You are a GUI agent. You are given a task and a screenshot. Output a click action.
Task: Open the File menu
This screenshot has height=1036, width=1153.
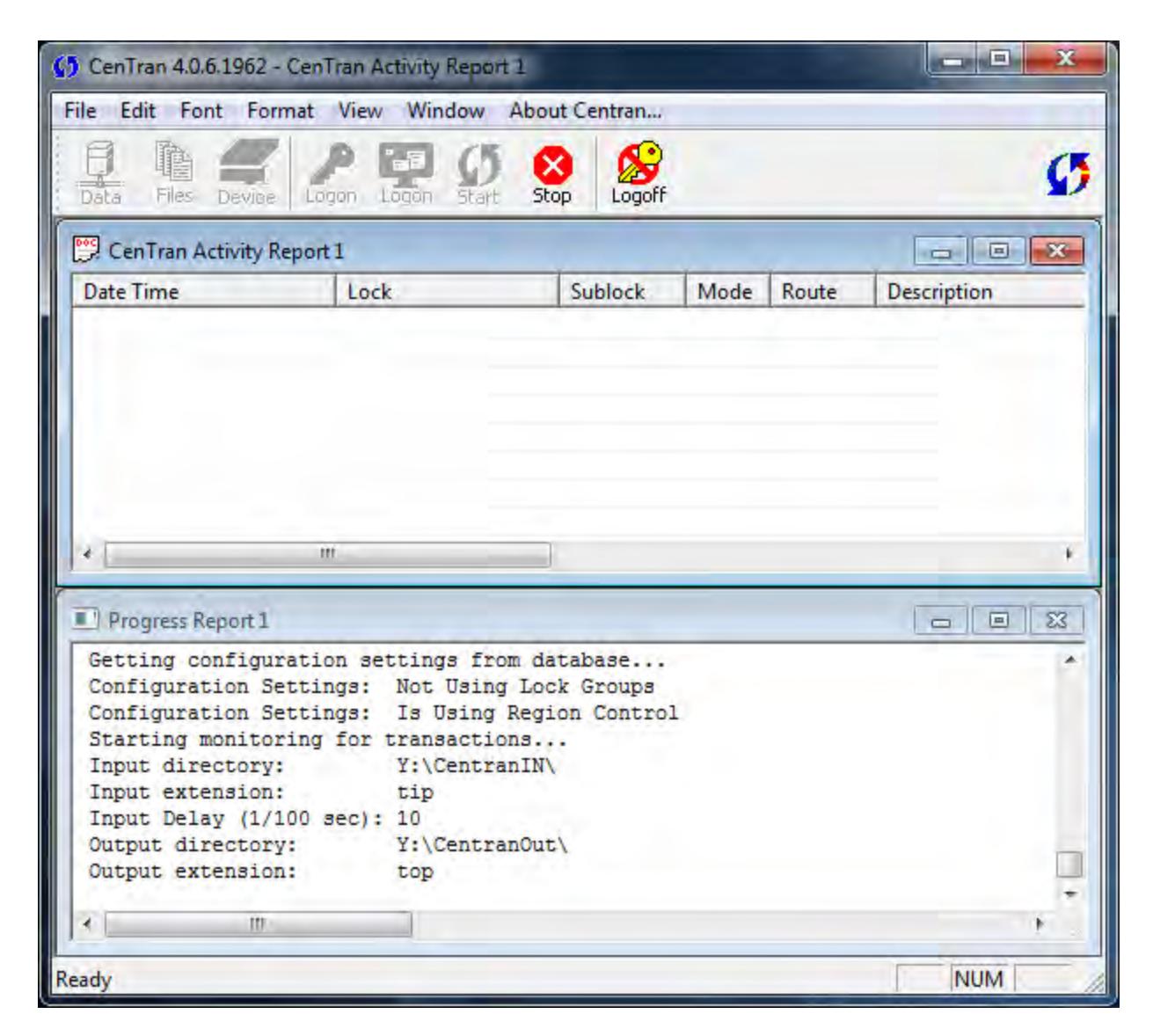coord(79,111)
